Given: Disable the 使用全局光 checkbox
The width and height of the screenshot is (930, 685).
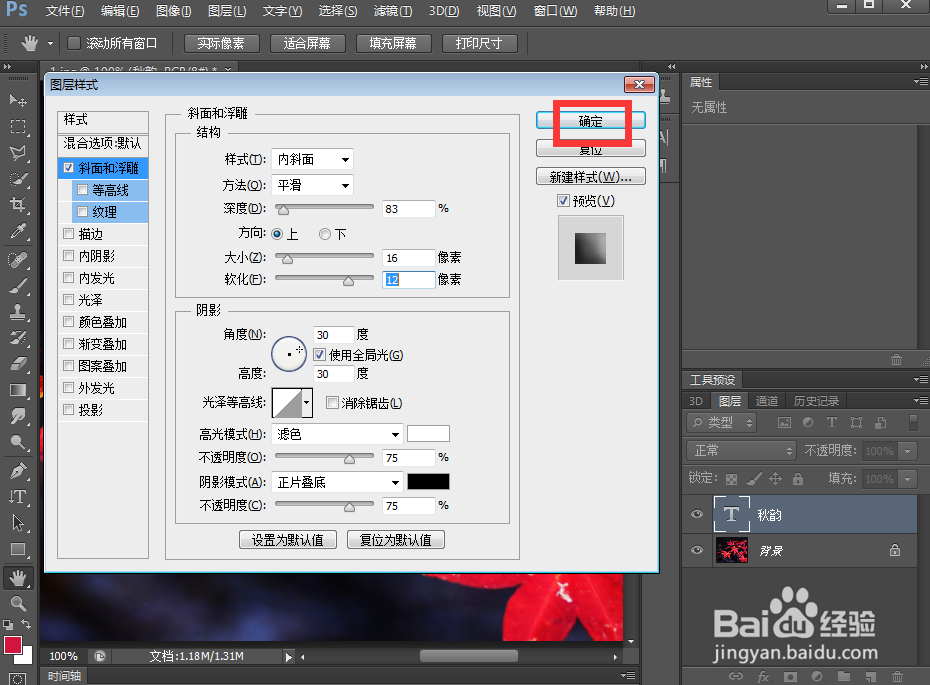Looking at the screenshot, I should 319,355.
